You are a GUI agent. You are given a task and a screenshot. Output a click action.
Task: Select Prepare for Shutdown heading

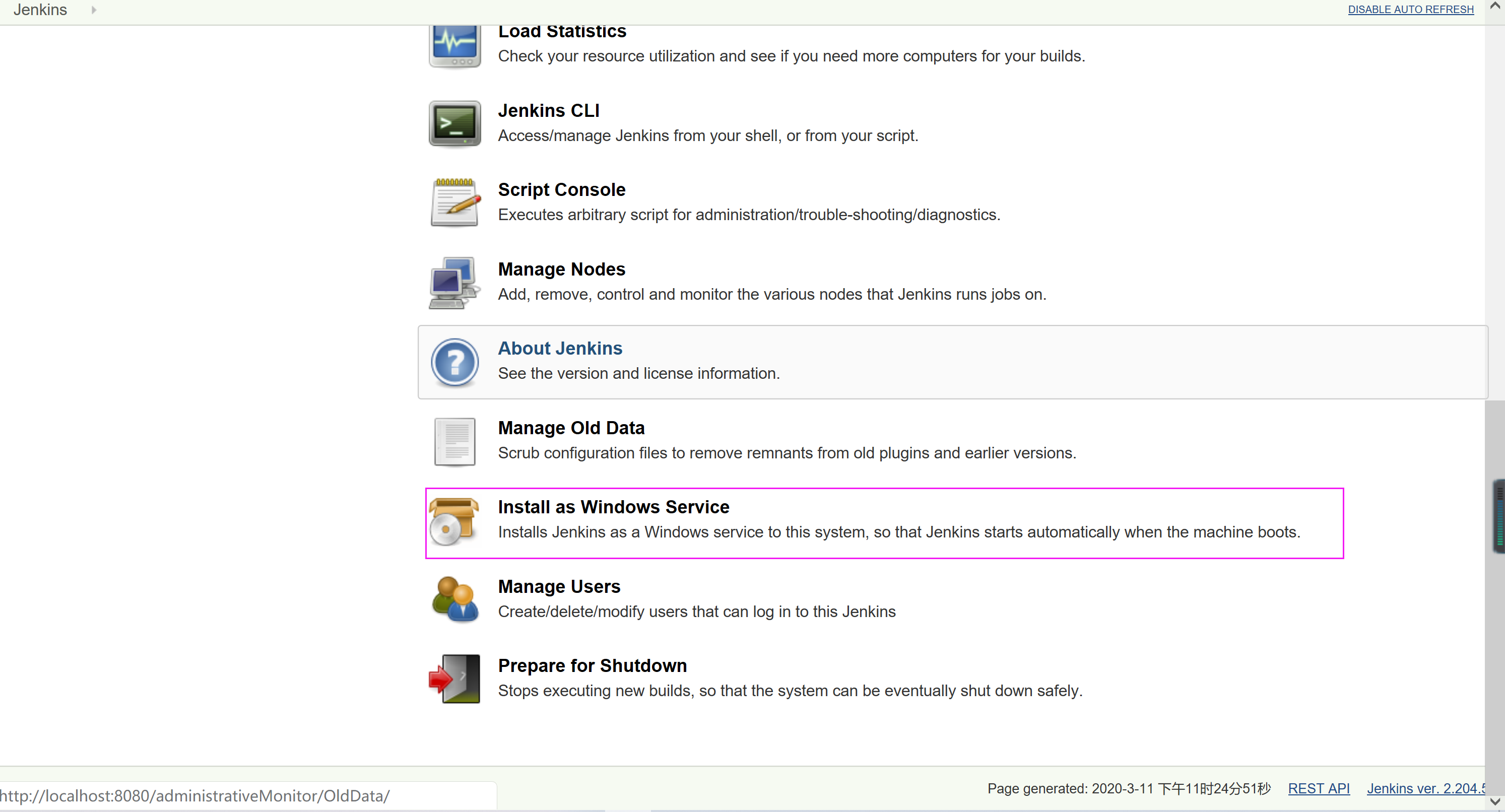[592, 666]
